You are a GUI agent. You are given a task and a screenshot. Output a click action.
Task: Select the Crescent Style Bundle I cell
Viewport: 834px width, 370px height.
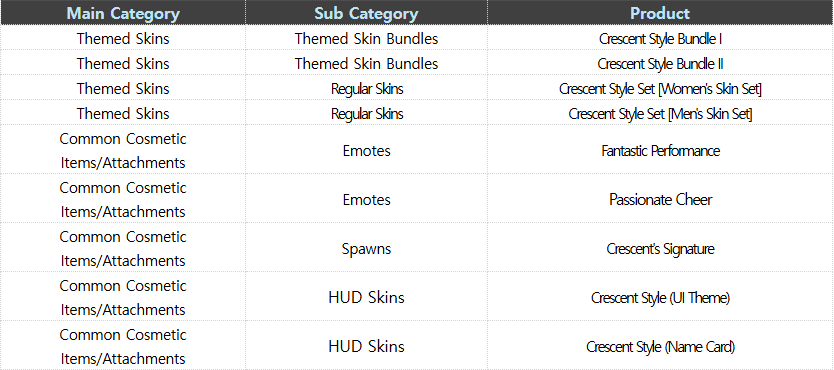660,38
